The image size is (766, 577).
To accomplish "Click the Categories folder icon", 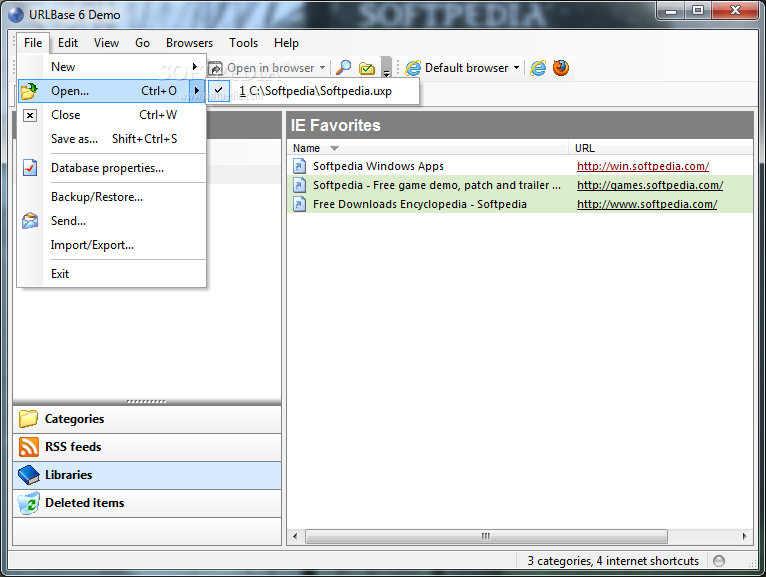I will [x=28, y=419].
